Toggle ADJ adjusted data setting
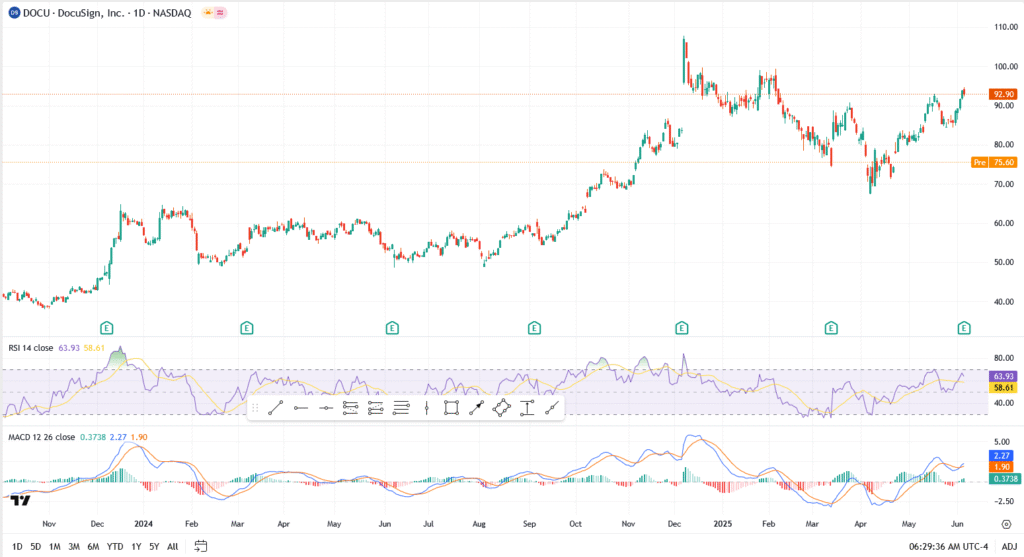The width and height of the screenshot is (1024, 557). [x=1009, y=546]
